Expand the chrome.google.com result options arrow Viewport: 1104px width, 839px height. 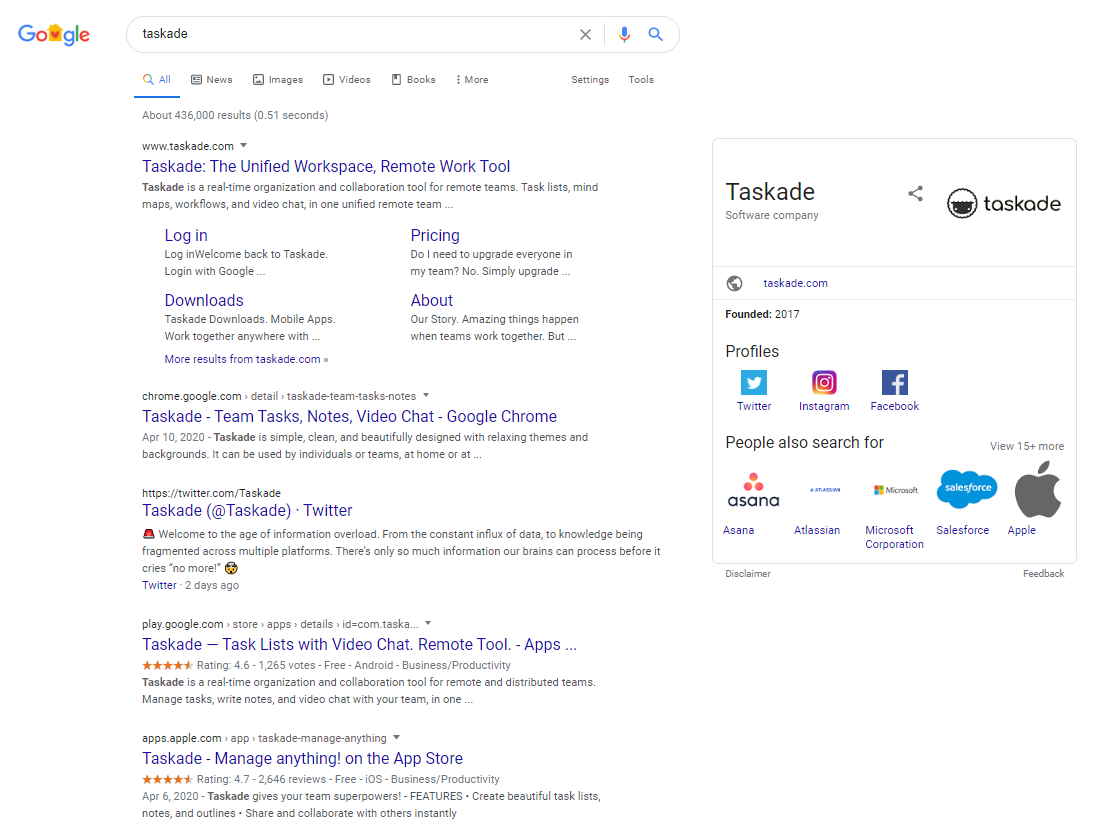pos(426,396)
